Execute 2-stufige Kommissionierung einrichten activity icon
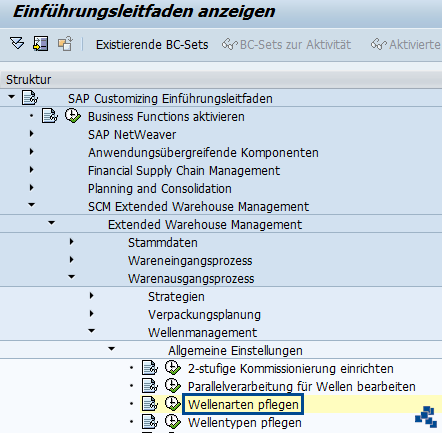The image size is (442, 433). [173, 368]
